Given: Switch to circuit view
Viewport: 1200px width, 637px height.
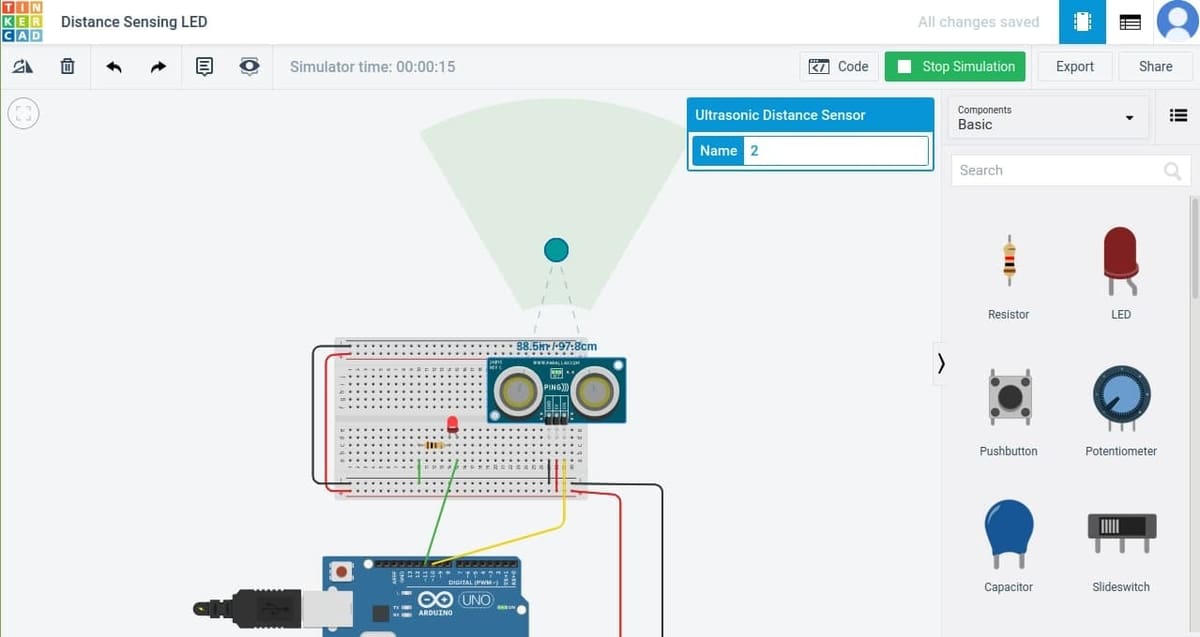Looking at the screenshot, I should pos(1082,22).
